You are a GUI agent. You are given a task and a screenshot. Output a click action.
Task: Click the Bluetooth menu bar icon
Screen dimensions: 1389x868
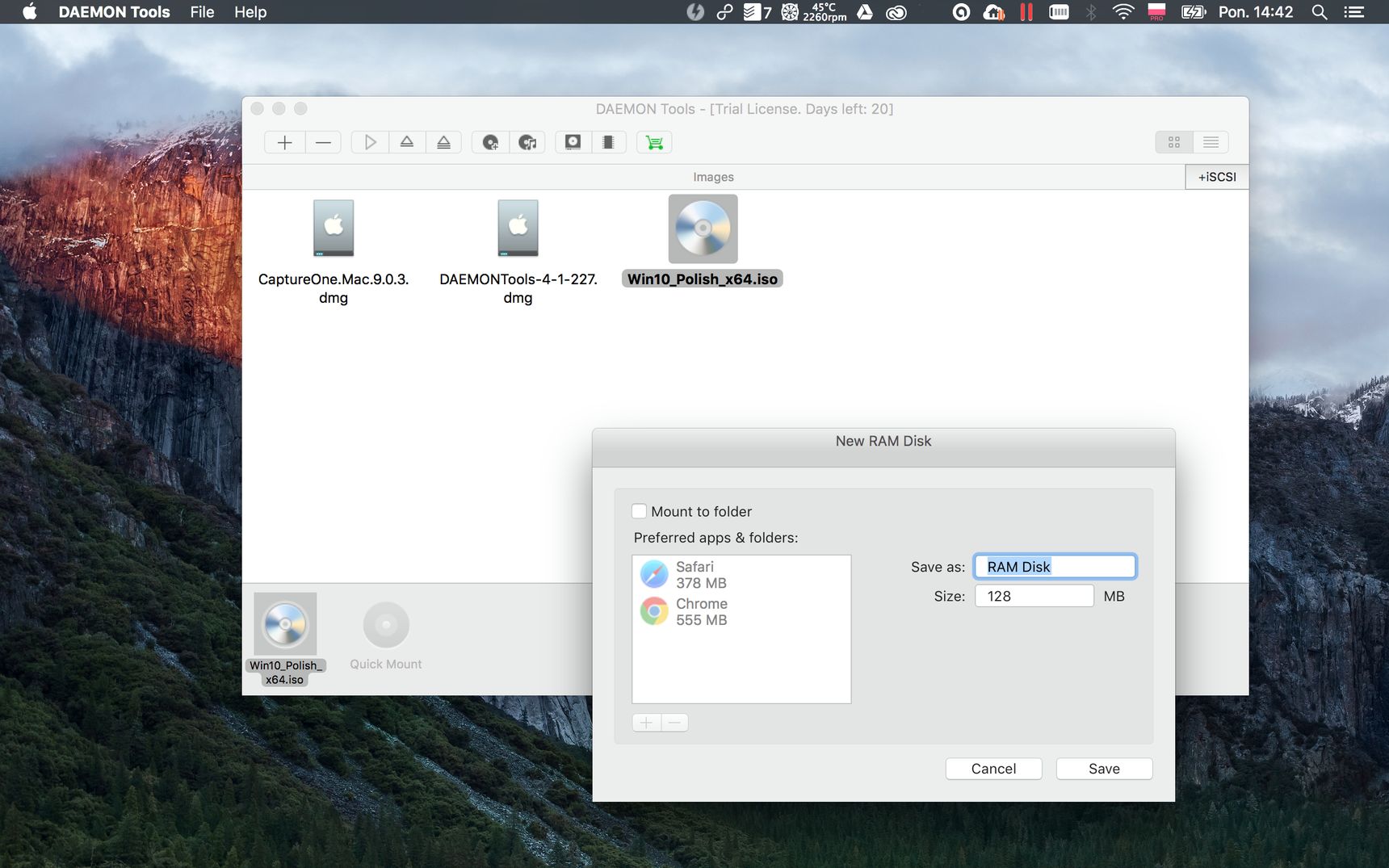1091,12
